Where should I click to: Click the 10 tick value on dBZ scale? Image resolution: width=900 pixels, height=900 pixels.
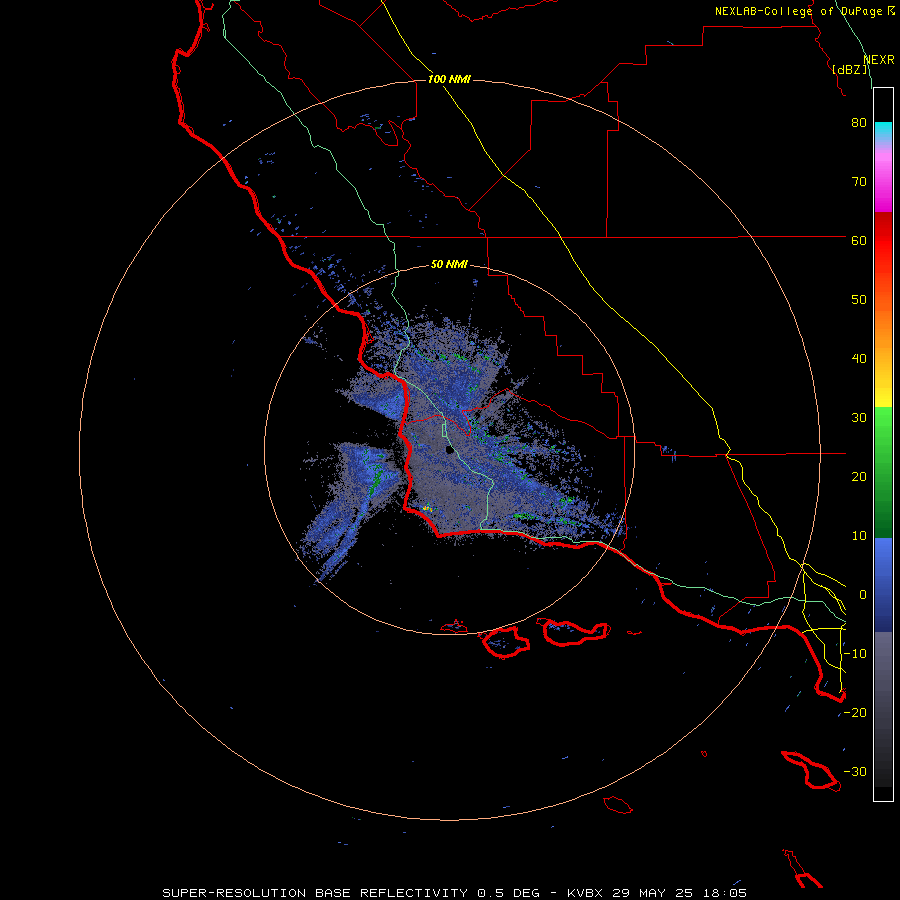click(859, 536)
